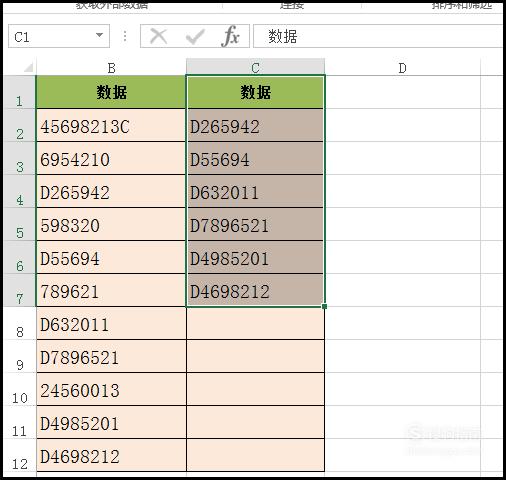Select cell B6 containing D55694
506x480 pixels.
[x=111, y=257]
